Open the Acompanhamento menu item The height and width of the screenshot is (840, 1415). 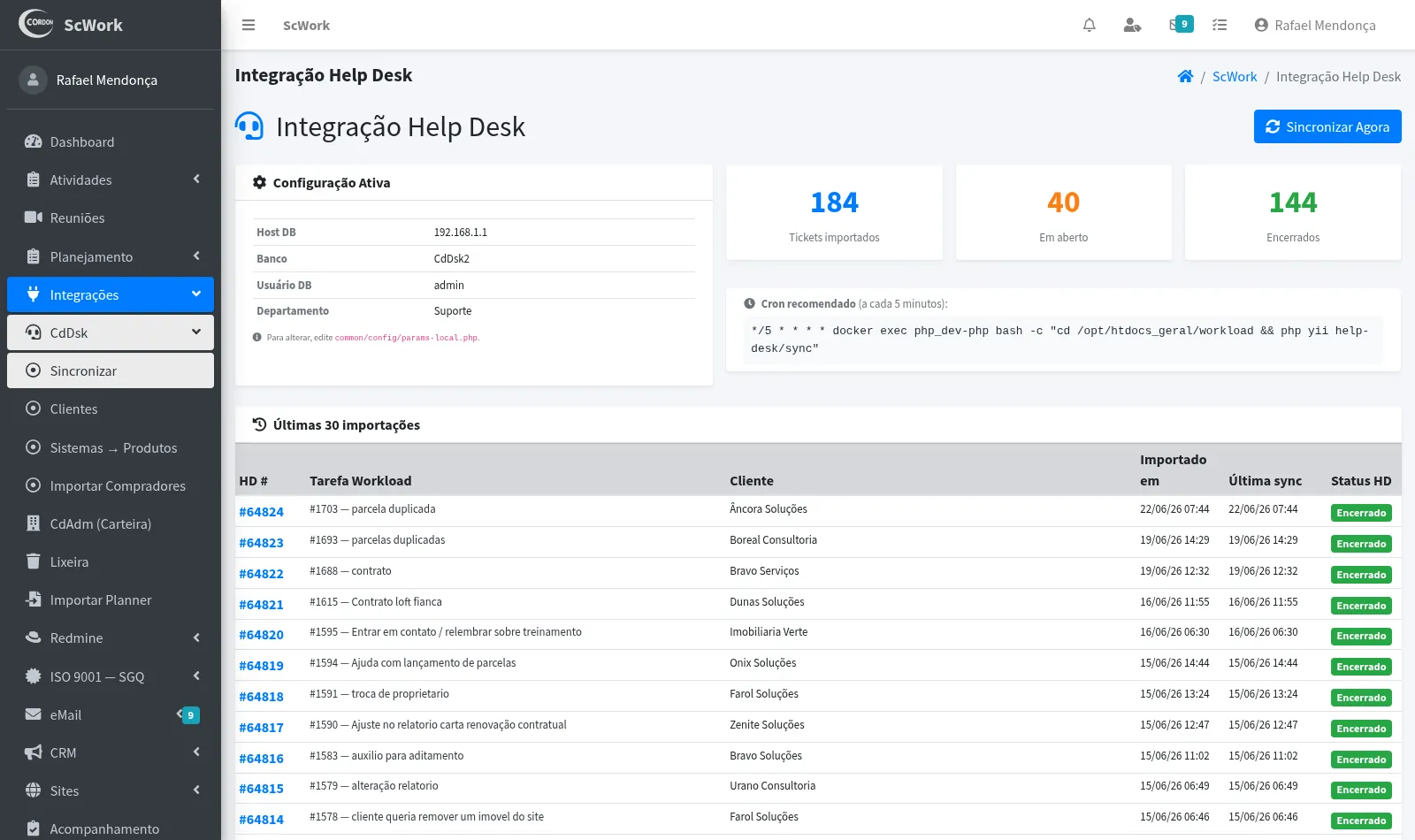[x=111, y=829]
